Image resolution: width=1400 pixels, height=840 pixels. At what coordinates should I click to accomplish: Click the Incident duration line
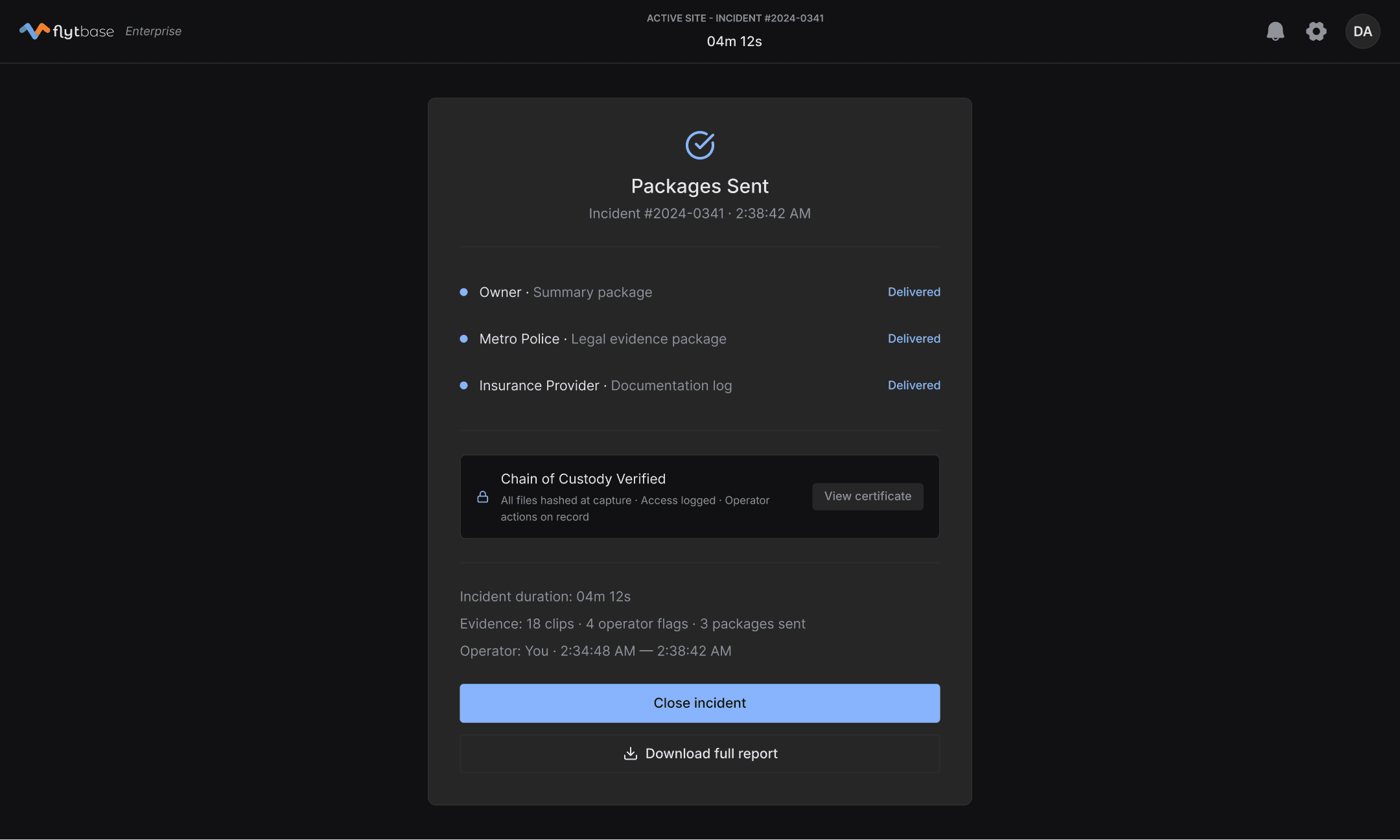tap(545, 596)
